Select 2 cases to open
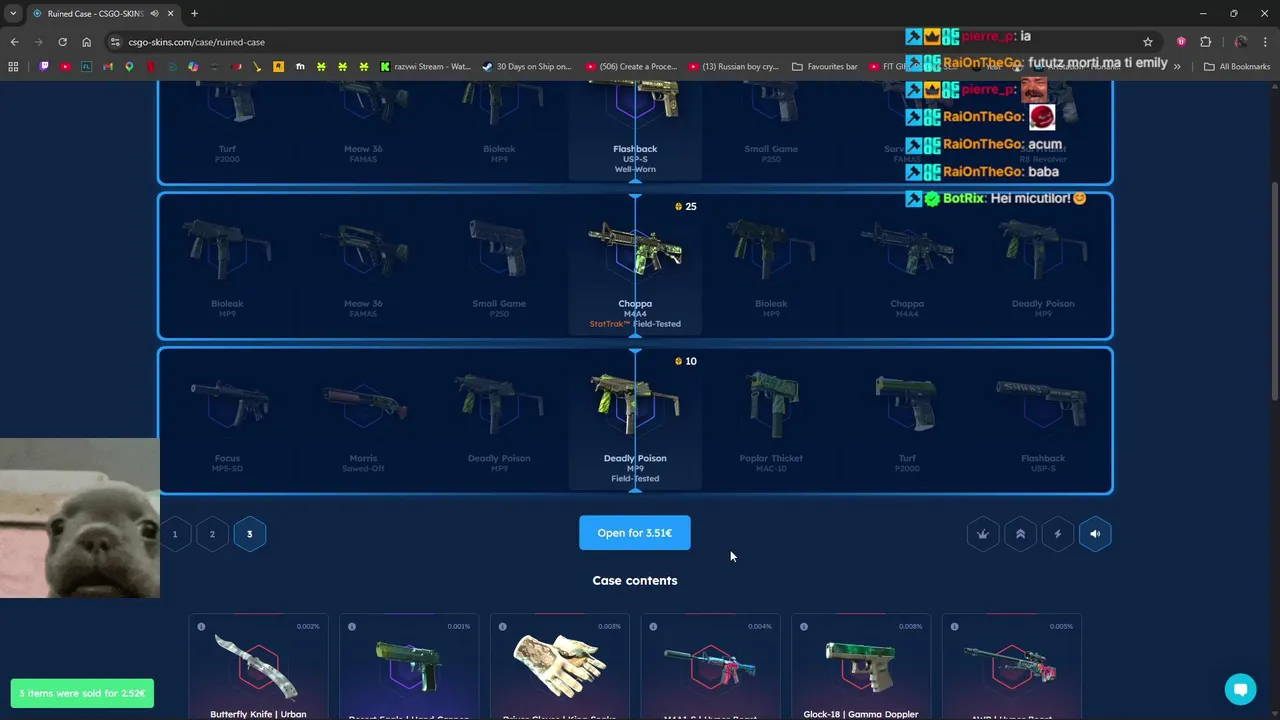 click(x=212, y=534)
